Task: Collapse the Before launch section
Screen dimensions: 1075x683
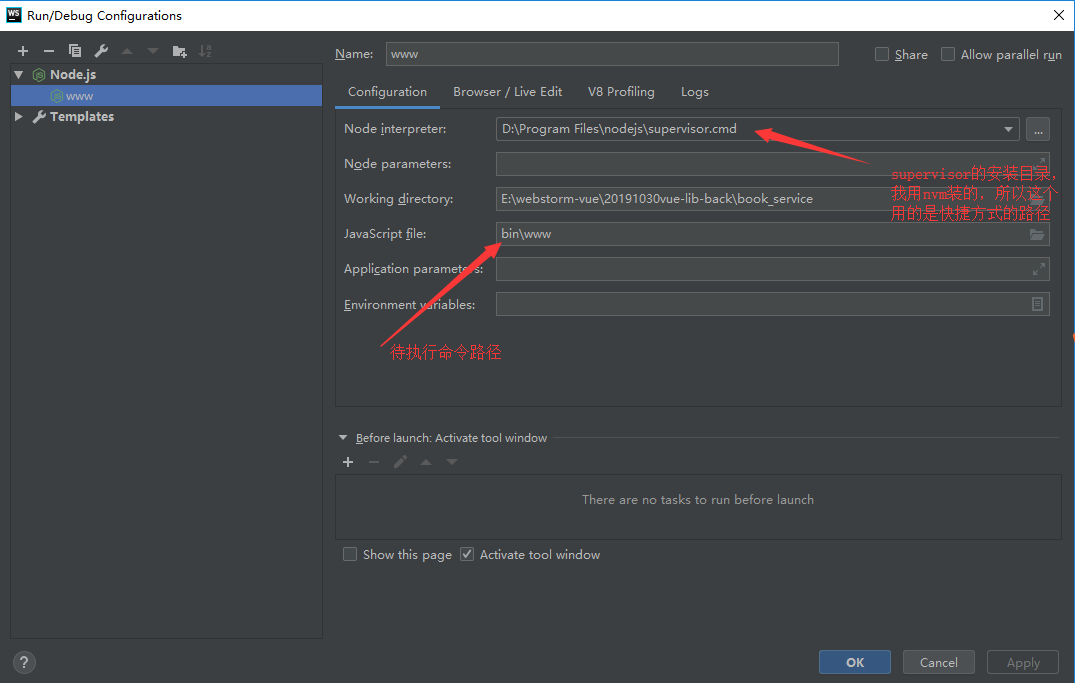Action: 343,438
